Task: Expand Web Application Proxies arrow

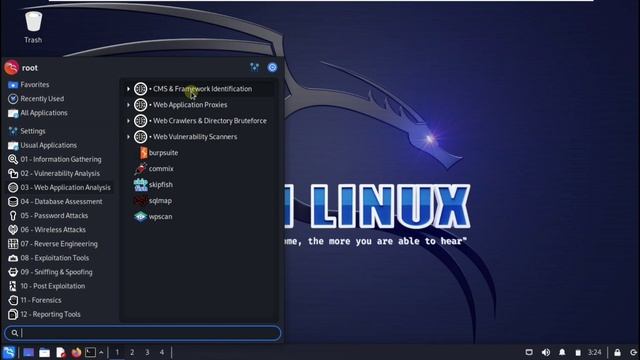Action: tap(128, 105)
